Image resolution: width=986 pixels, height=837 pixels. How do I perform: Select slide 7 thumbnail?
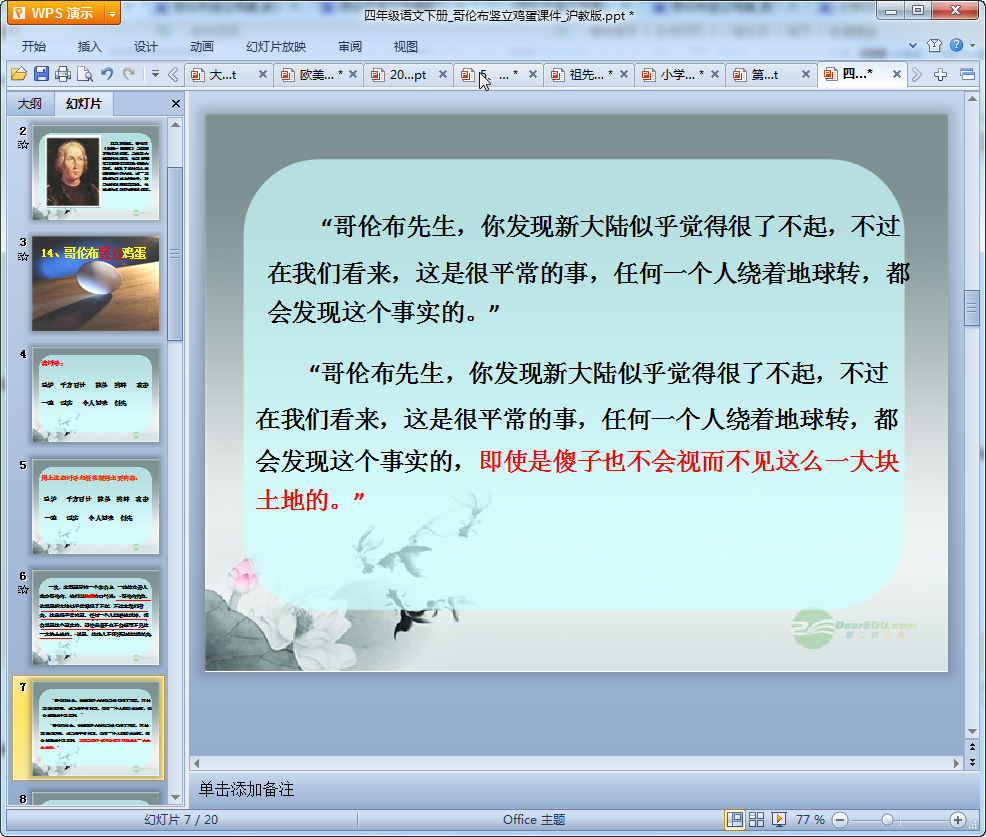96,729
